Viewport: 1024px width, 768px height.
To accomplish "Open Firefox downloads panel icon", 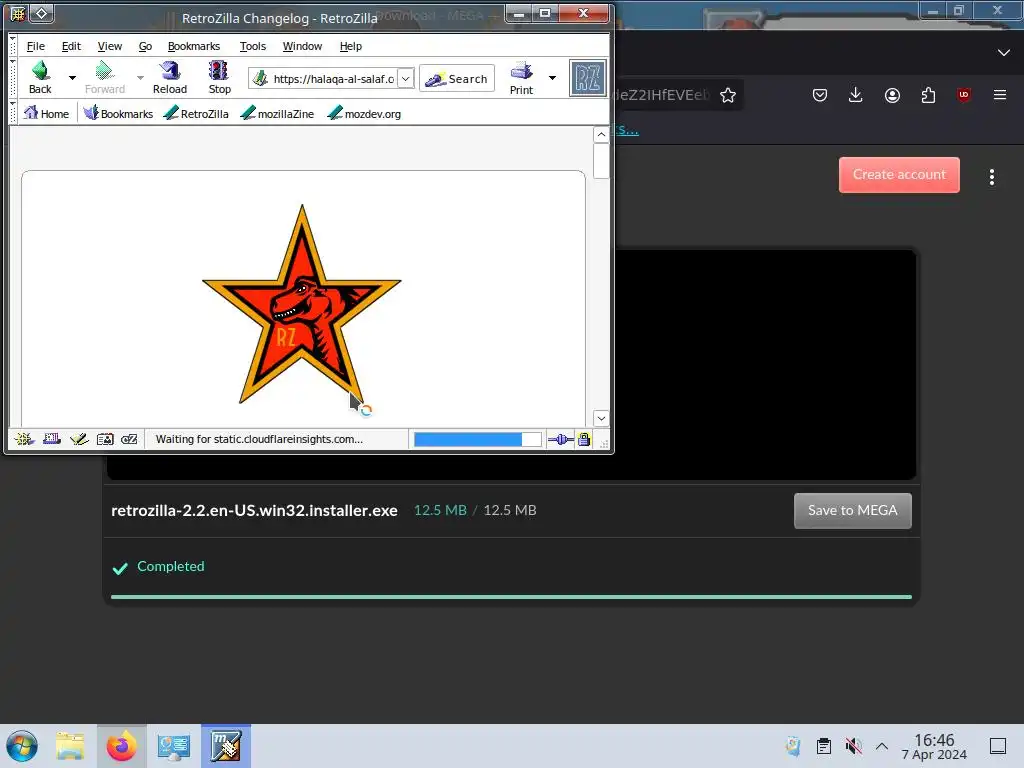I will coord(856,95).
